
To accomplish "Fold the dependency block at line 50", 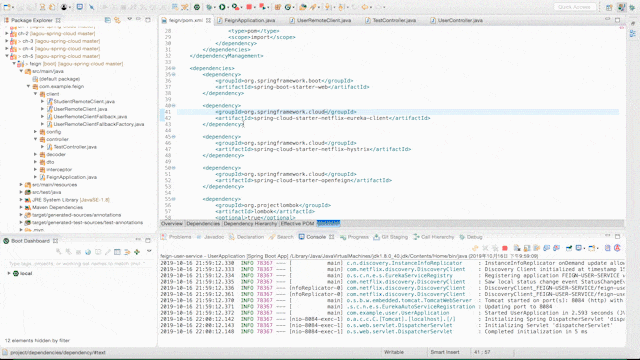I will (174, 168).
